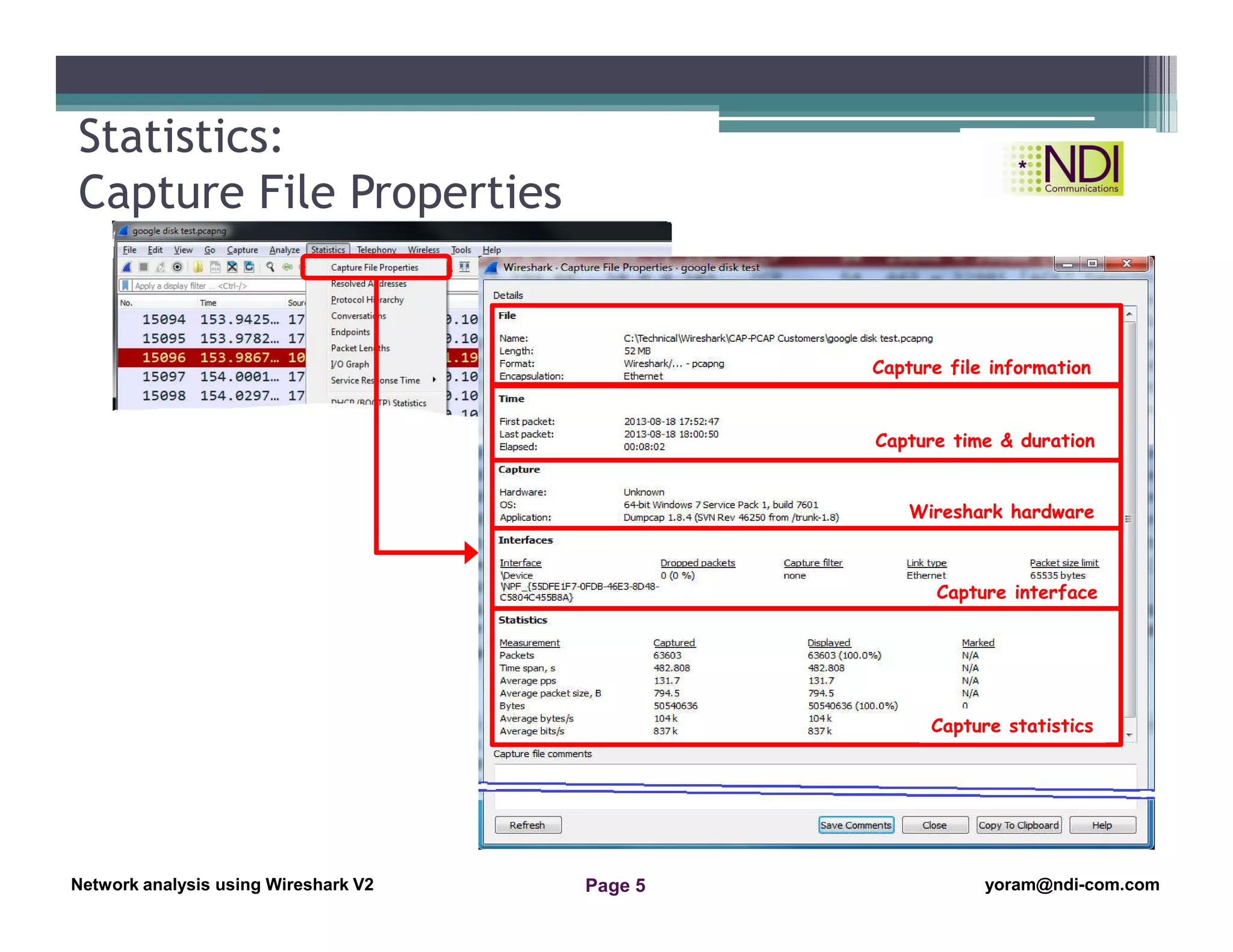Click details scrollbar down arrow
The height and width of the screenshot is (952, 1233).
tap(1129, 735)
